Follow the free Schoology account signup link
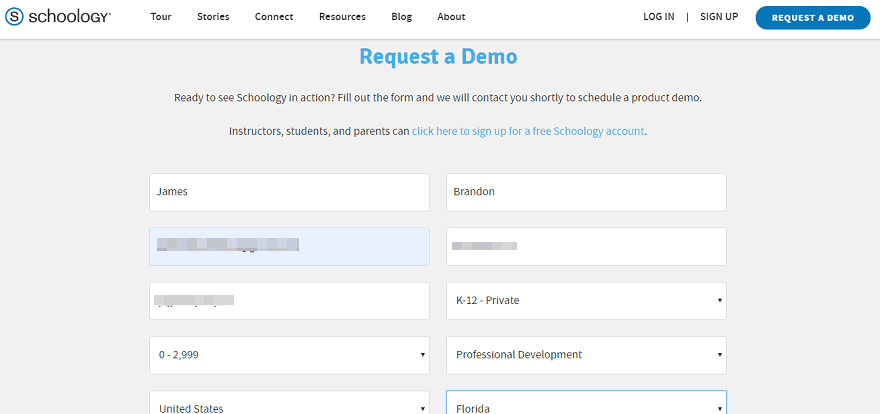The width and height of the screenshot is (880, 414). pyautogui.click(x=528, y=131)
